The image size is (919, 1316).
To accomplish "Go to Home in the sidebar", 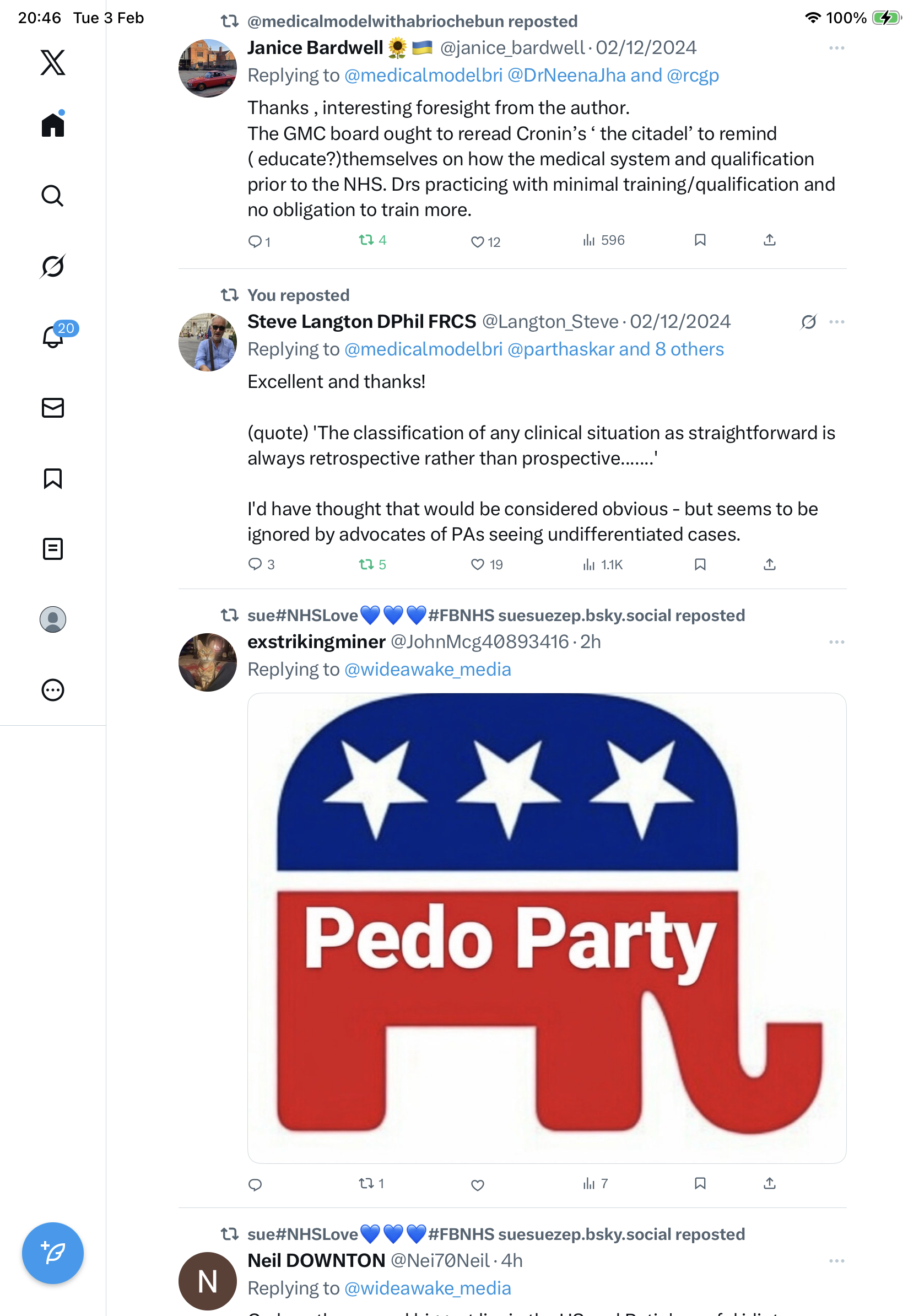I will [x=53, y=125].
